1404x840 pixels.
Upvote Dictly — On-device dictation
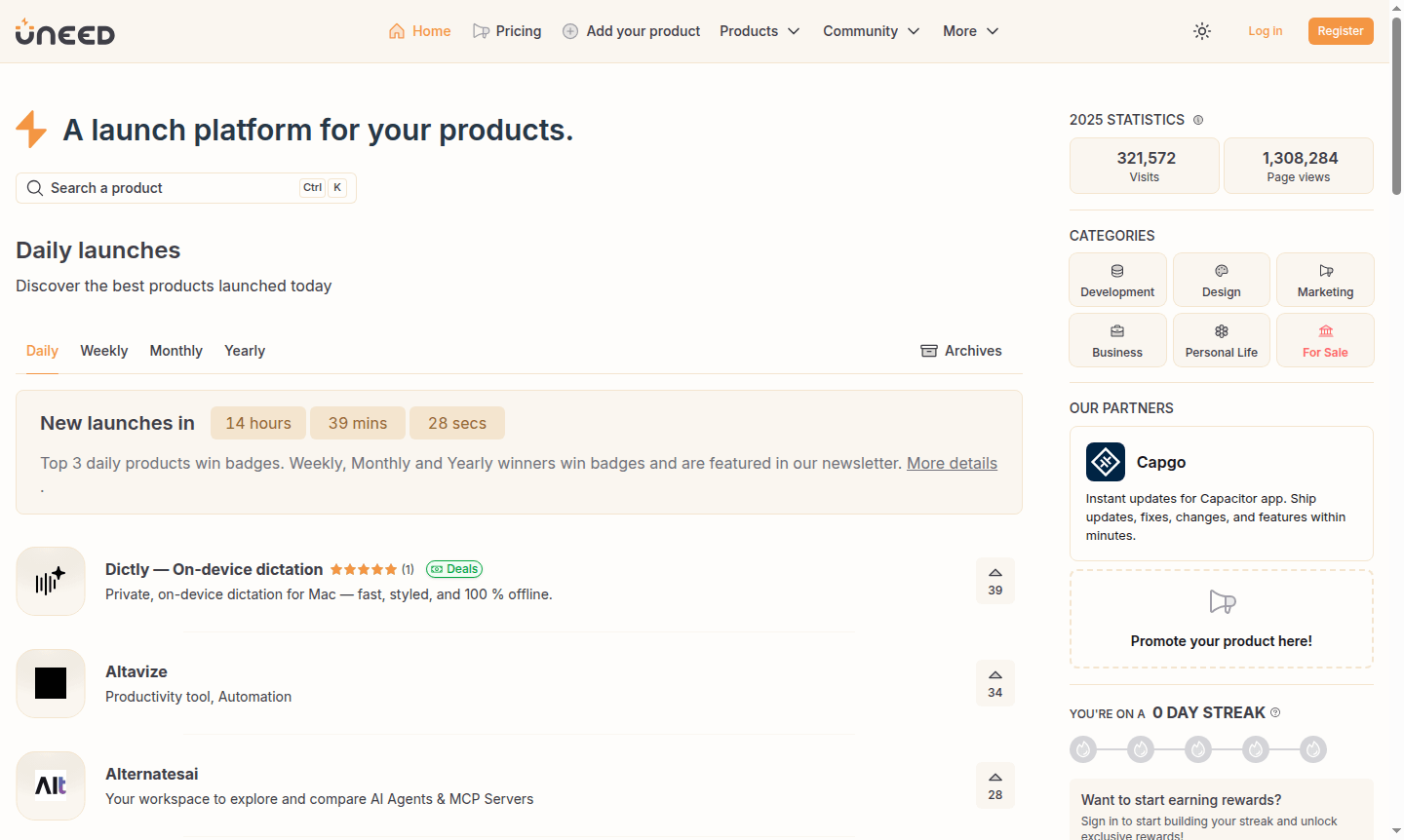(994, 581)
